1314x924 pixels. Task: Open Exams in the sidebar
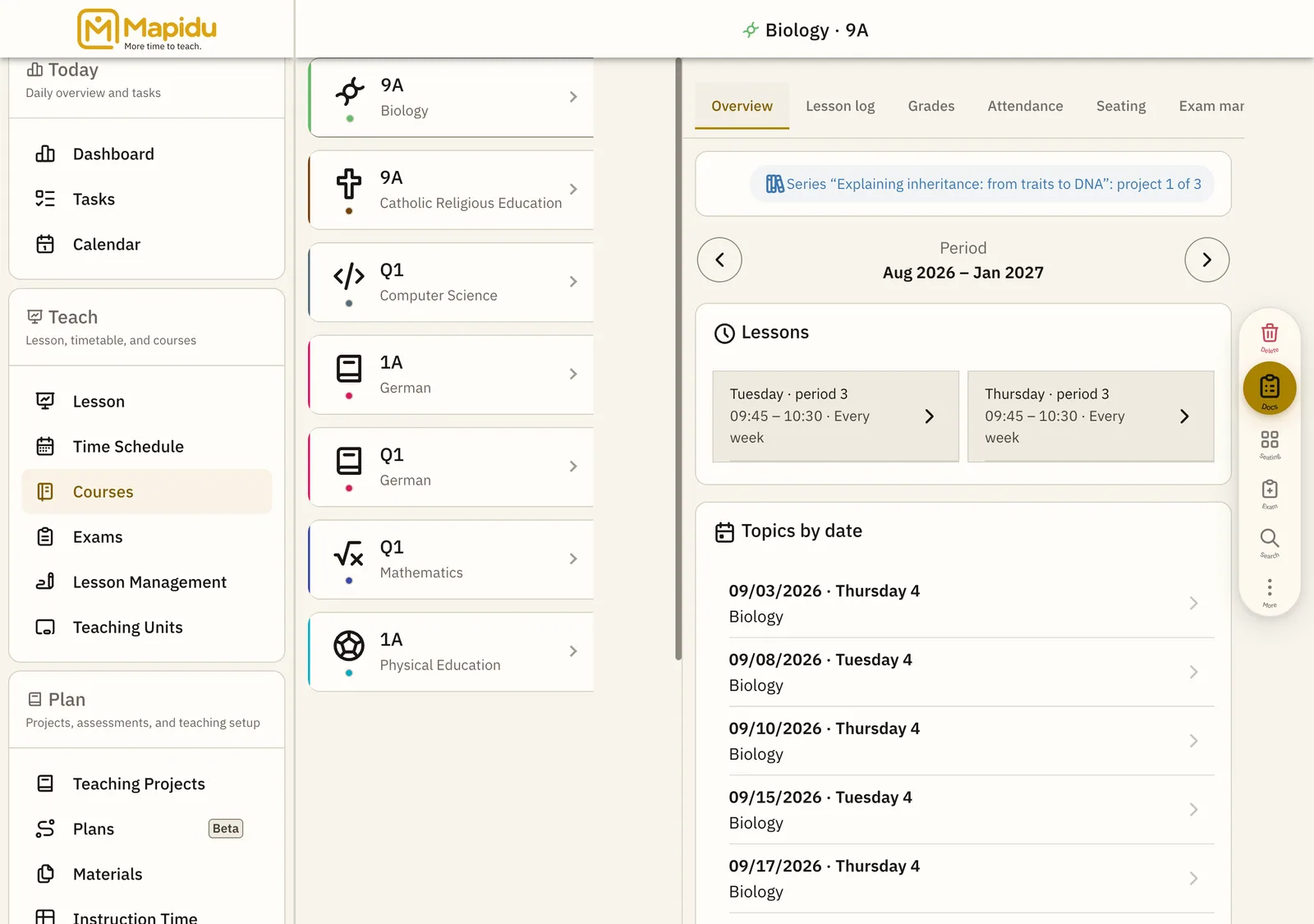pos(147,537)
